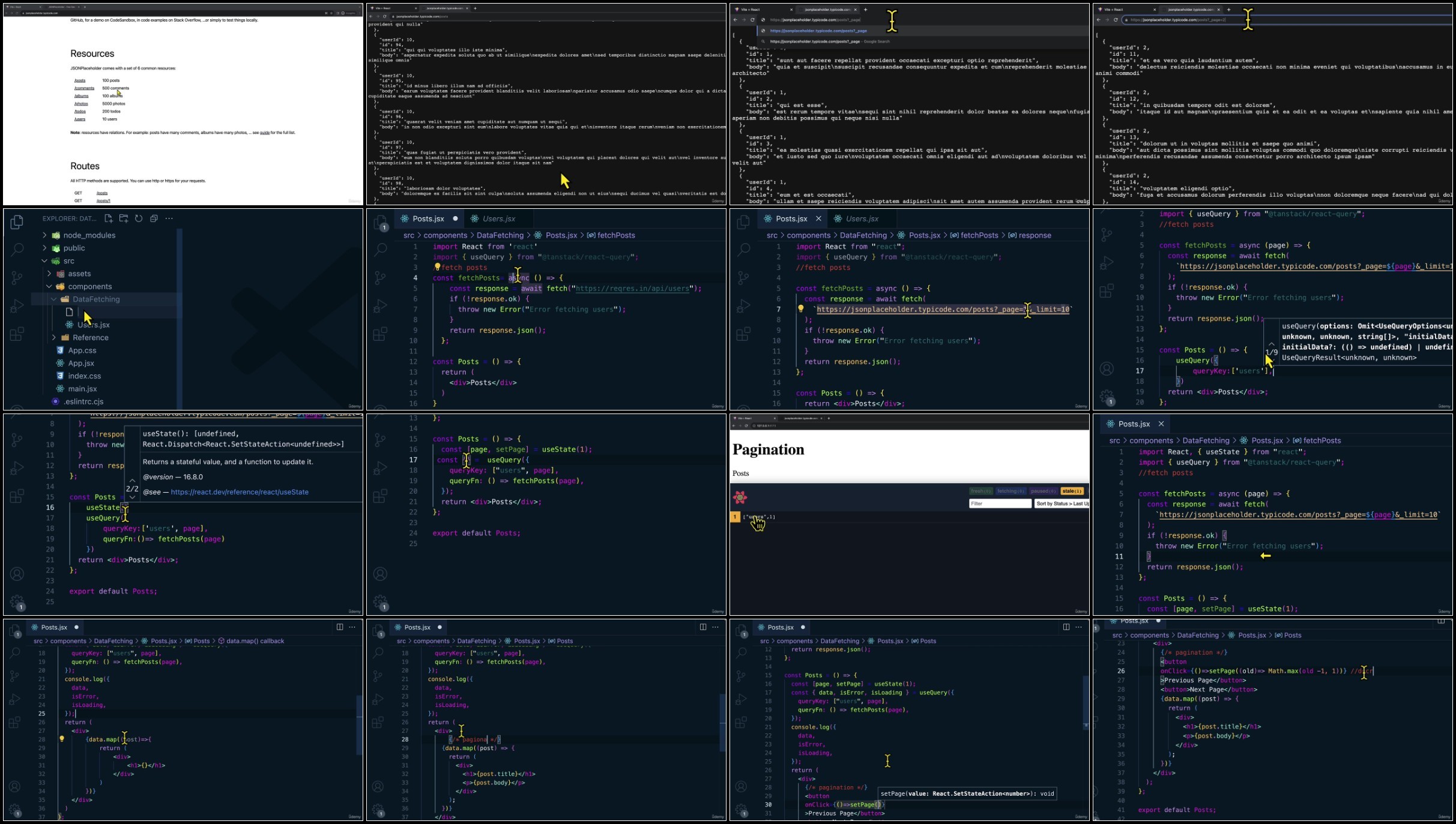
Task: Open Source Control icon beside the file tree
Action: (17, 277)
